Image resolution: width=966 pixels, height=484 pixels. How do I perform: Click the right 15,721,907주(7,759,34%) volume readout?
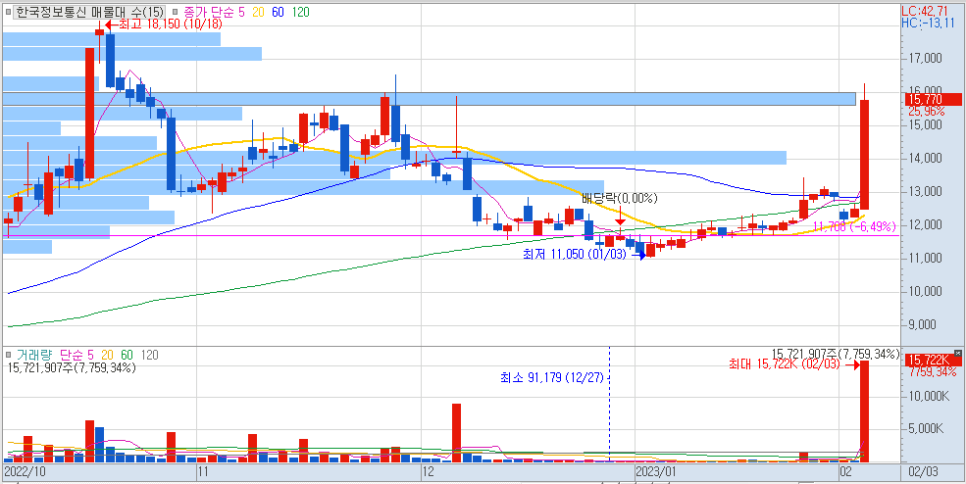point(835,354)
